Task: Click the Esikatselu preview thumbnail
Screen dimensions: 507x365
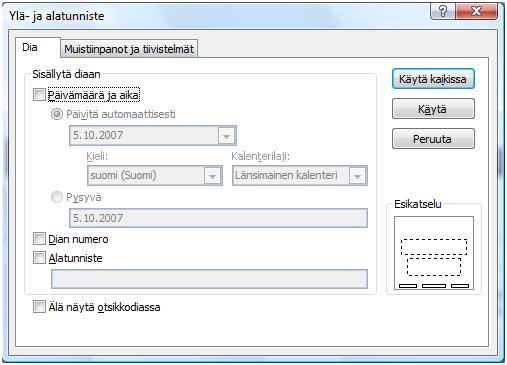Action: click(434, 253)
